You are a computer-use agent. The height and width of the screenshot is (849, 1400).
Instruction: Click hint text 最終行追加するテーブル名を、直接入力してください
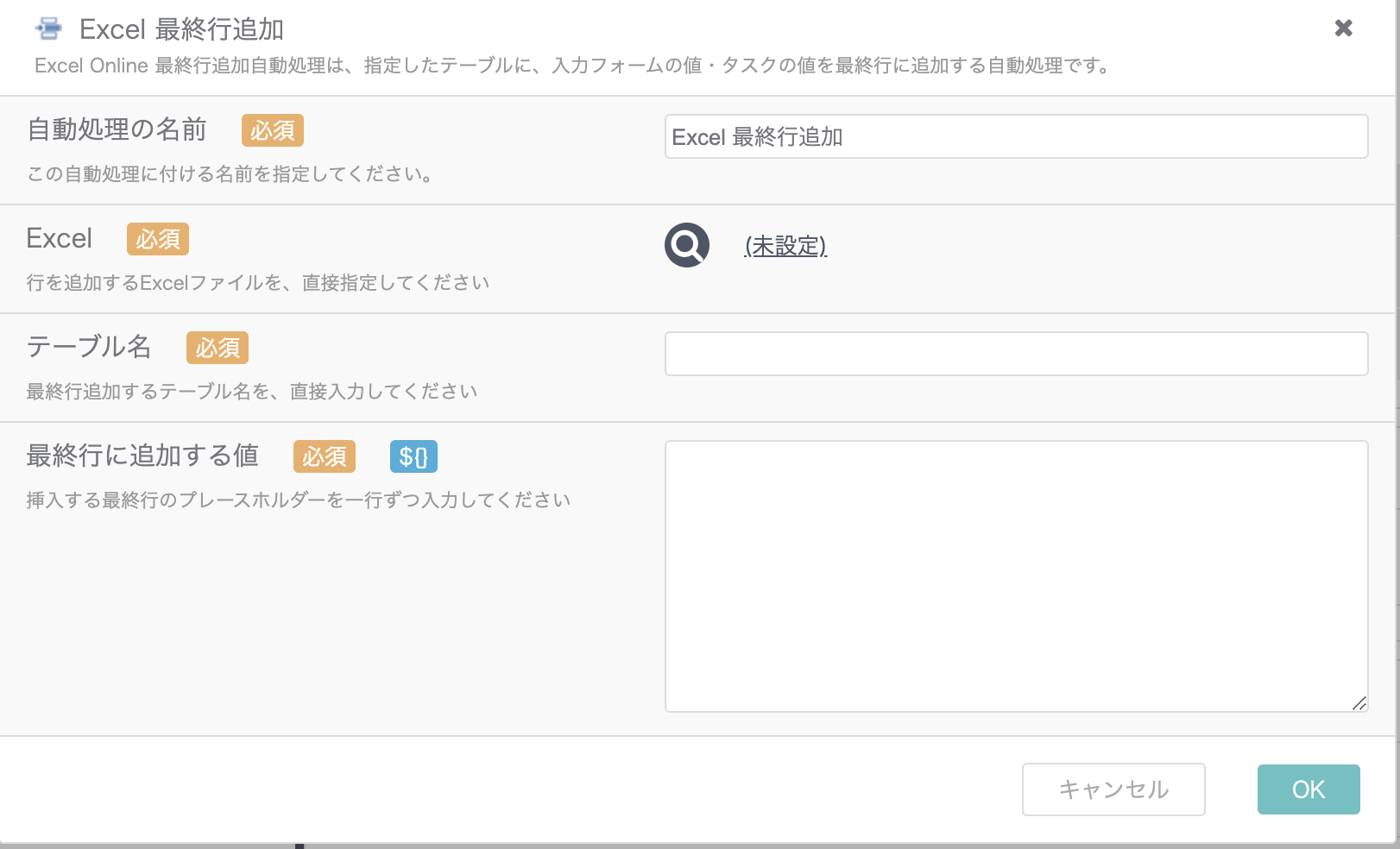(252, 392)
